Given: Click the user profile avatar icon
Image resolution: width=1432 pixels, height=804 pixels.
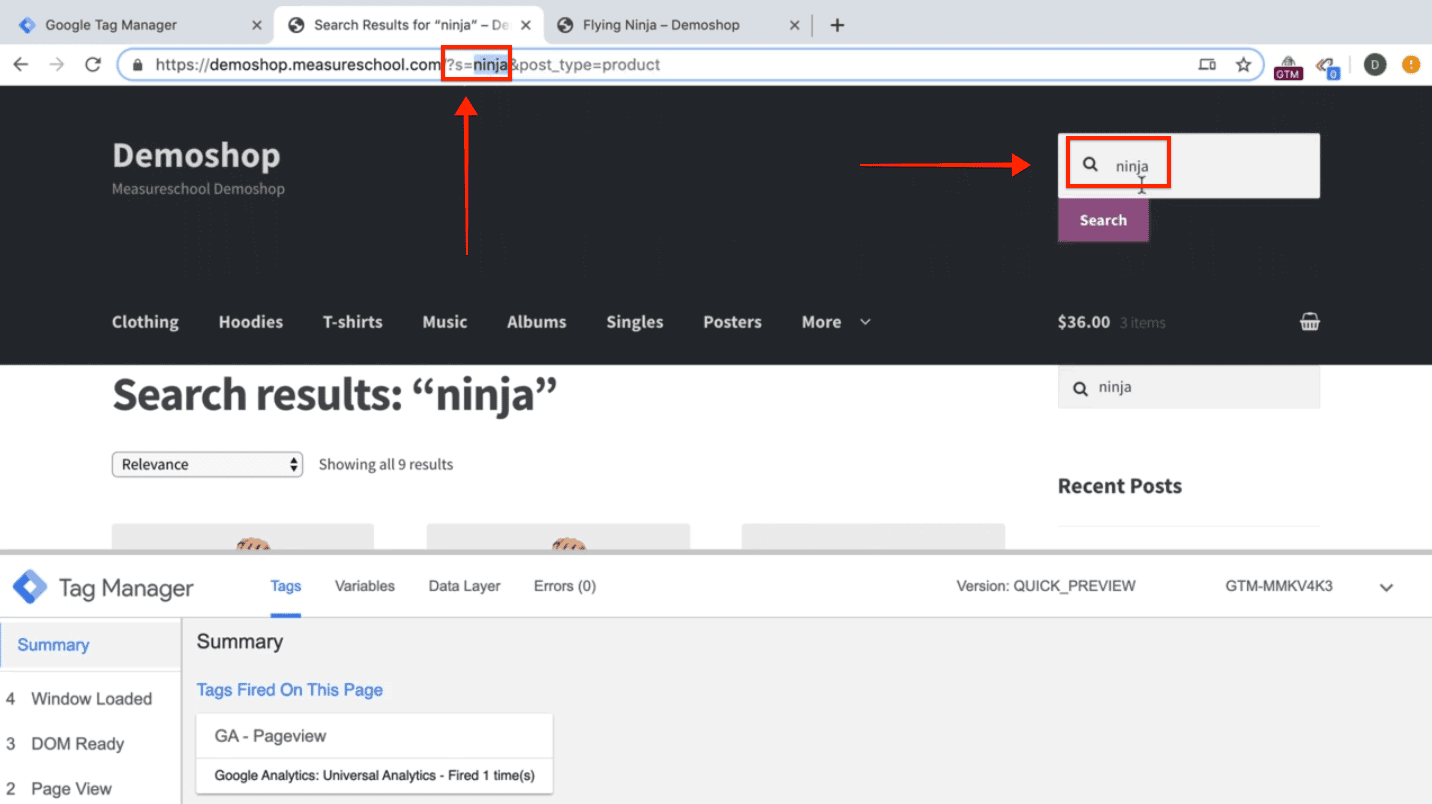Looking at the screenshot, I should (1375, 65).
